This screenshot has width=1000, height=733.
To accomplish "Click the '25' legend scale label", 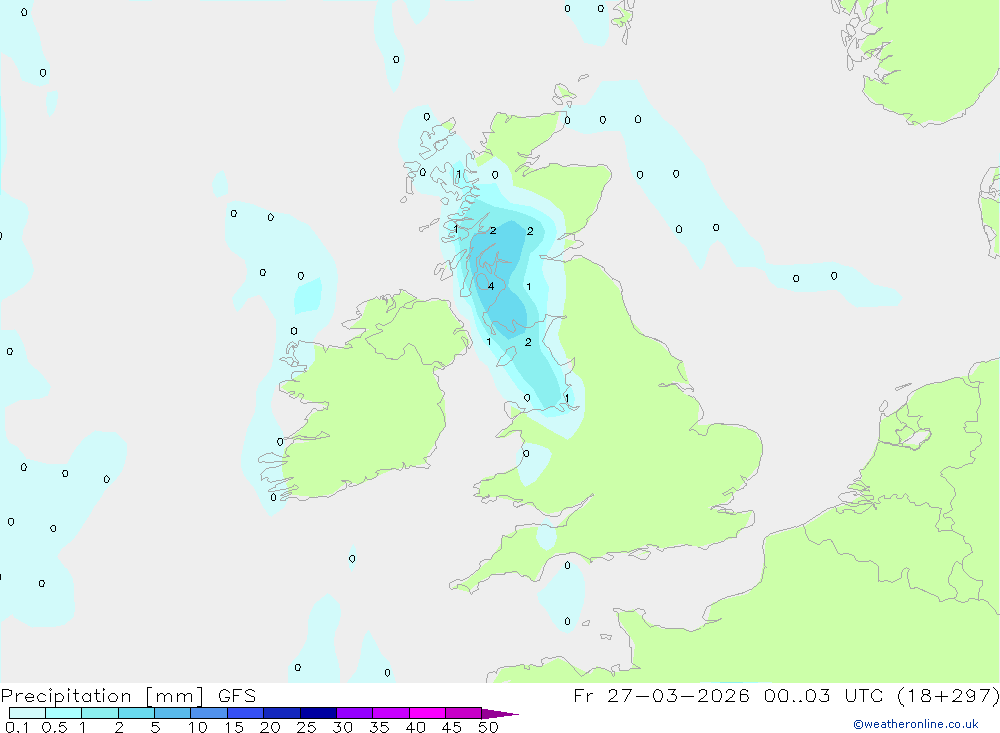I will 307,727.
